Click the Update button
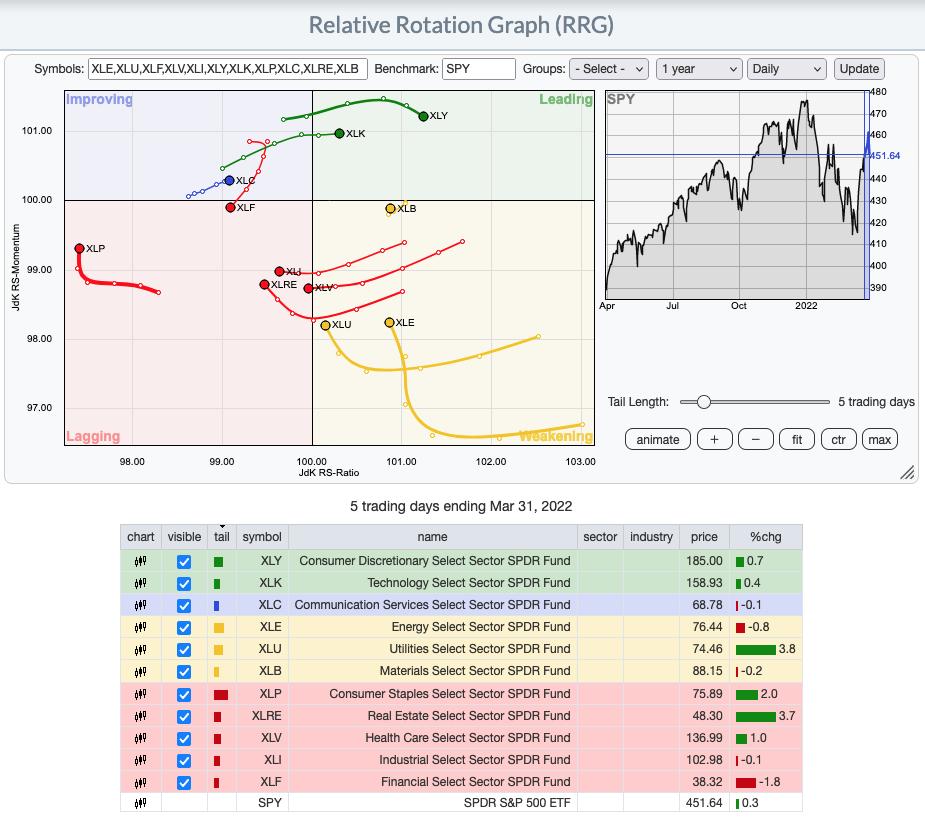The width and height of the screenshot is (925, 818). (x=859, y=69)
